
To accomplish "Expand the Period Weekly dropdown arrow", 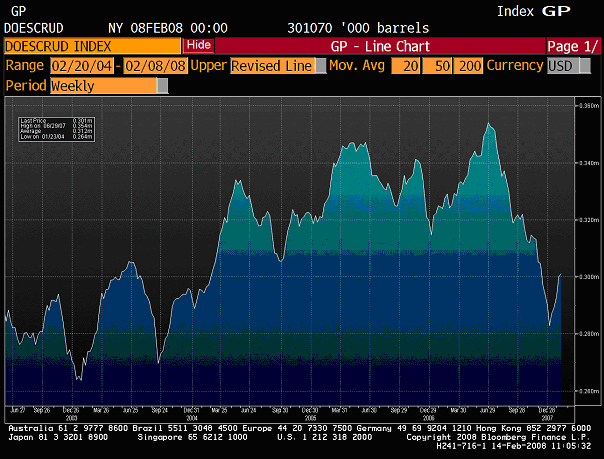I will coord(163,85).
